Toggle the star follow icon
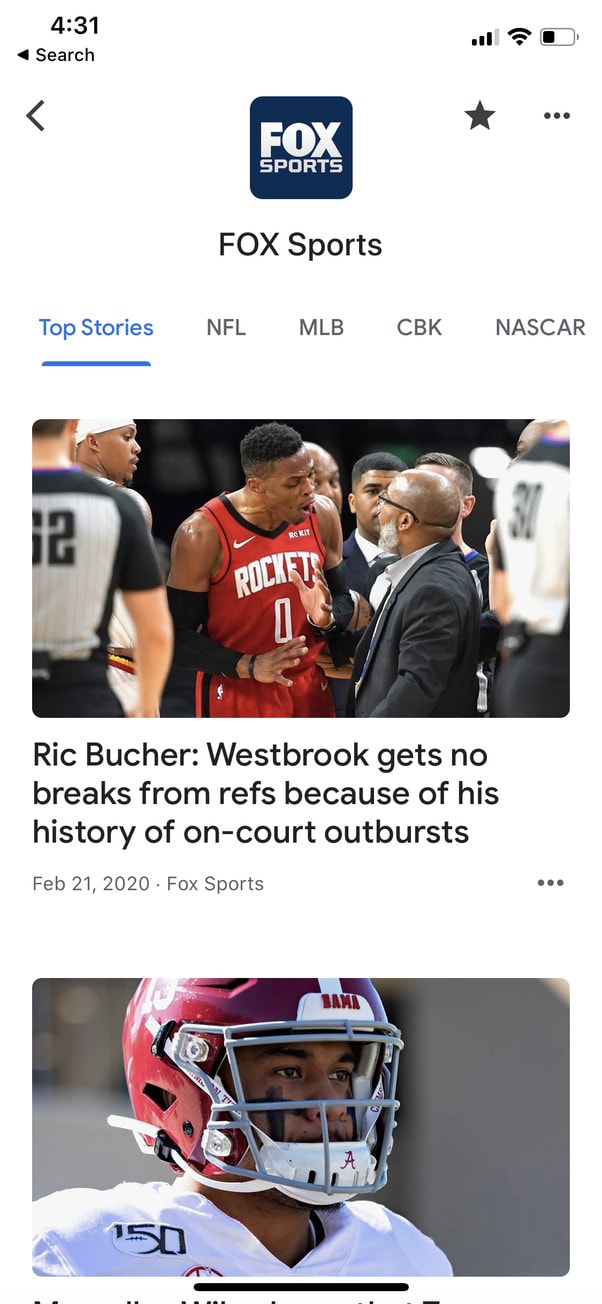This screenshot has height=1304, width=602. pos(480,116)
